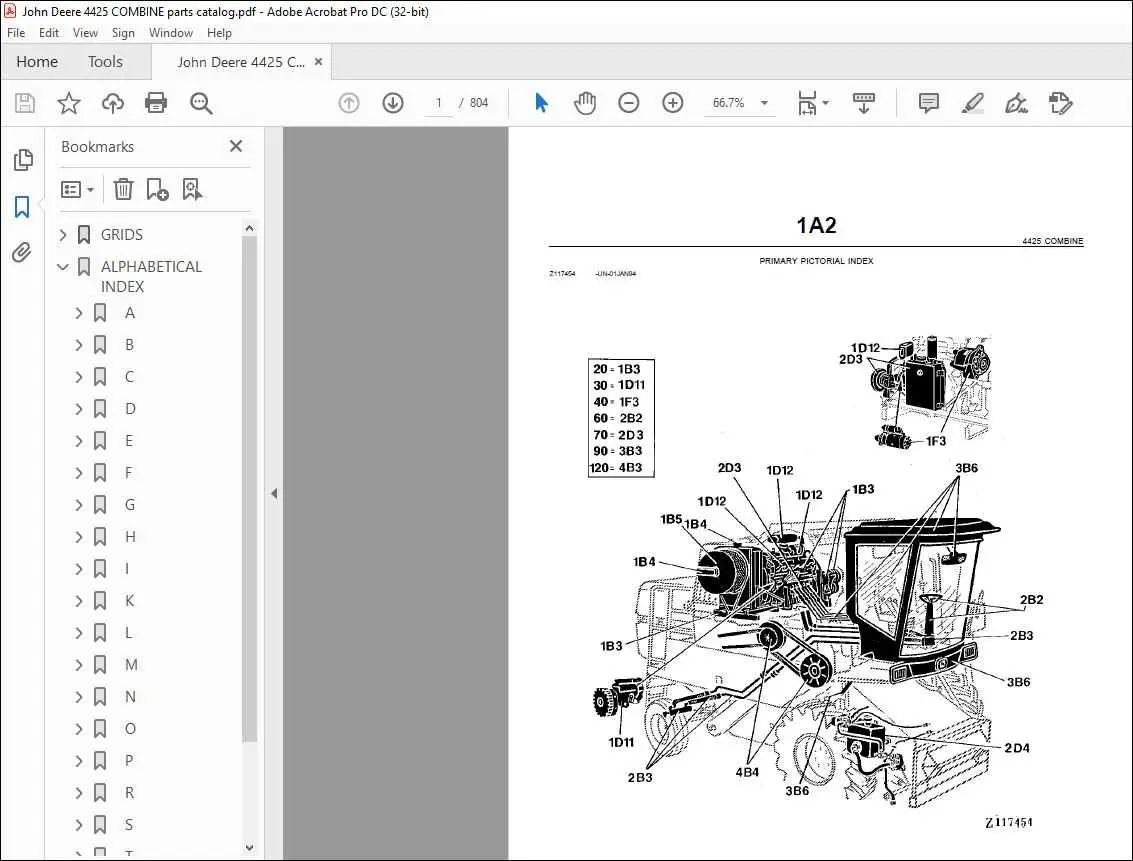Collapse the ALPHABETICAL INDEX bookmark
The width and height of the screenshot is (1133, 861).
(63, 267)
